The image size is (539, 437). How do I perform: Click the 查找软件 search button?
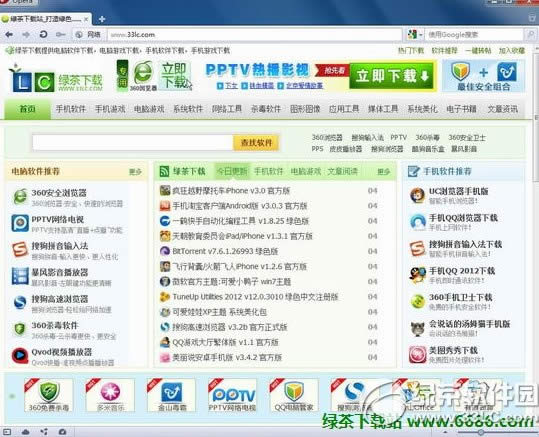tap(256, 142)
